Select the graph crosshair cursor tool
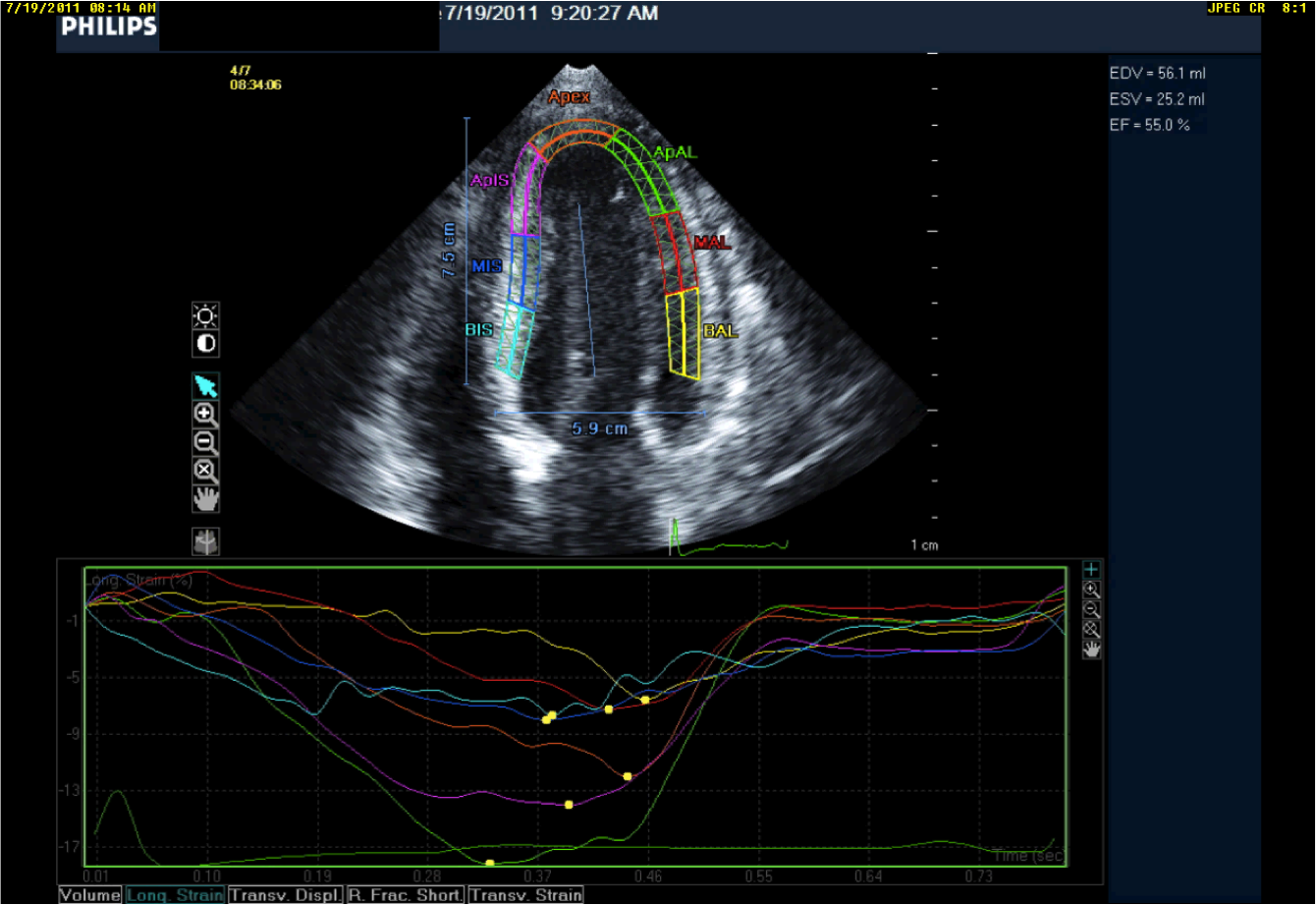 pyautogui.click(x=1092, y=569)
